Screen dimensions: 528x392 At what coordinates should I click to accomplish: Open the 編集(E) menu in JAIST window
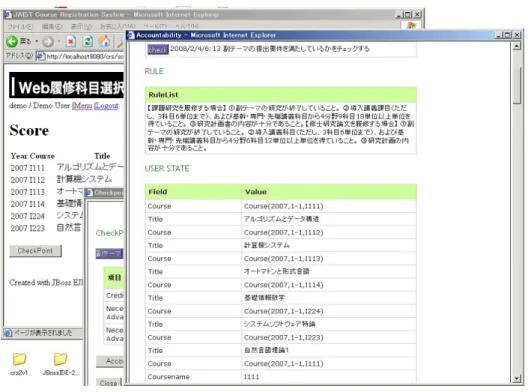pyautogui.click(x=52, y=26)
